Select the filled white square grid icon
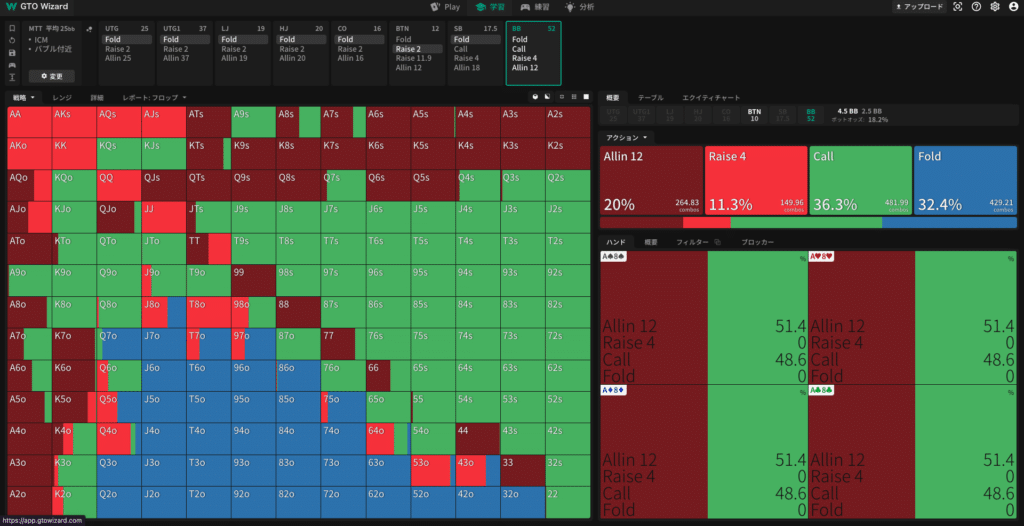Viewport: 1024px width, 526px height. pyautogui.click(x=586, y=97)
